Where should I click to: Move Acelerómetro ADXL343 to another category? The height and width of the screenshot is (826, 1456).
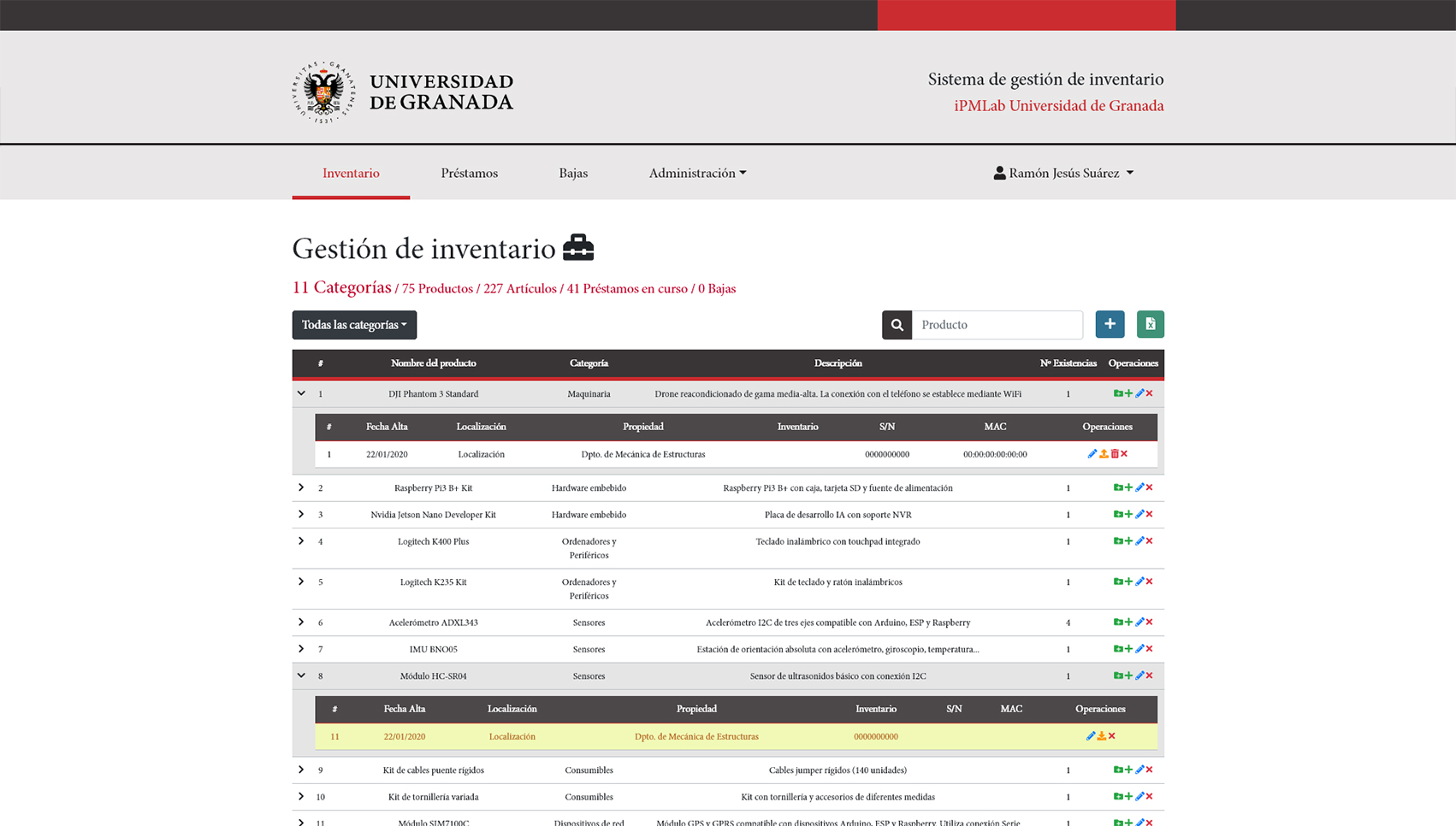(1117, 622)
